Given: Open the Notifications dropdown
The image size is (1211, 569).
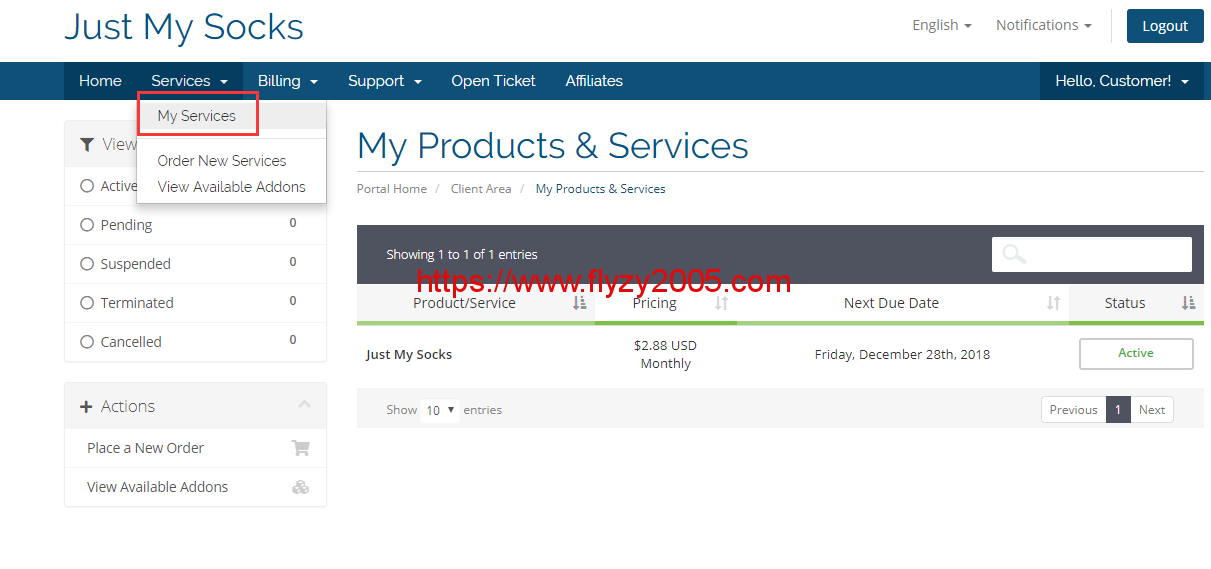Looking at the screenshot, I should click(1044, 25).
